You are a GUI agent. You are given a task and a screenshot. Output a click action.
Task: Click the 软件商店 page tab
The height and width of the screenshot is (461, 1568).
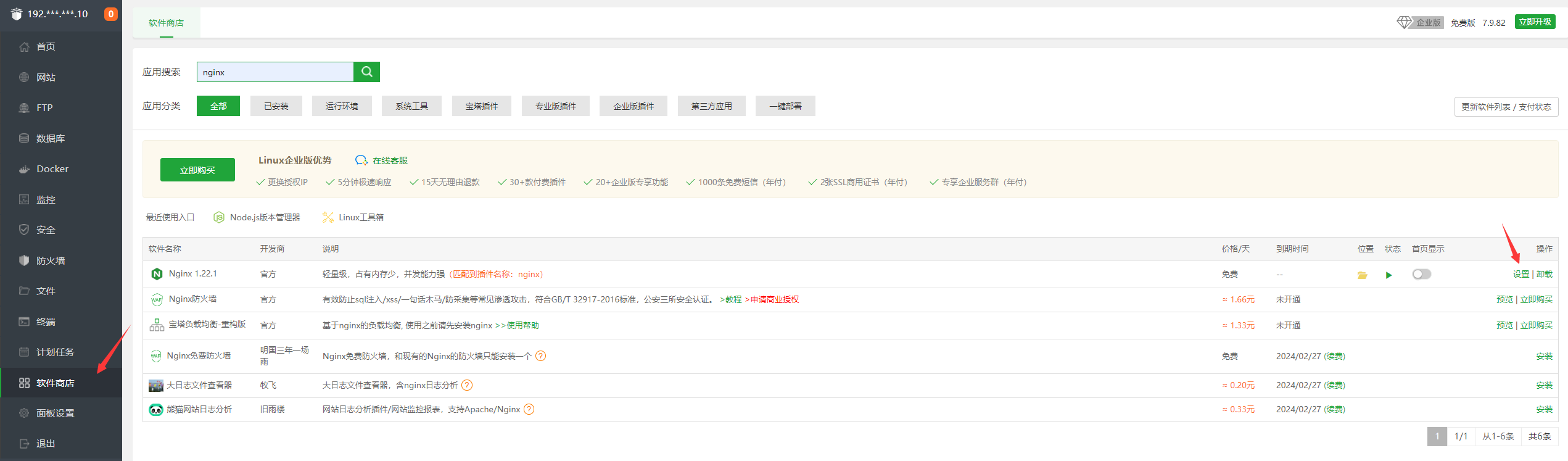pos(167,23)
